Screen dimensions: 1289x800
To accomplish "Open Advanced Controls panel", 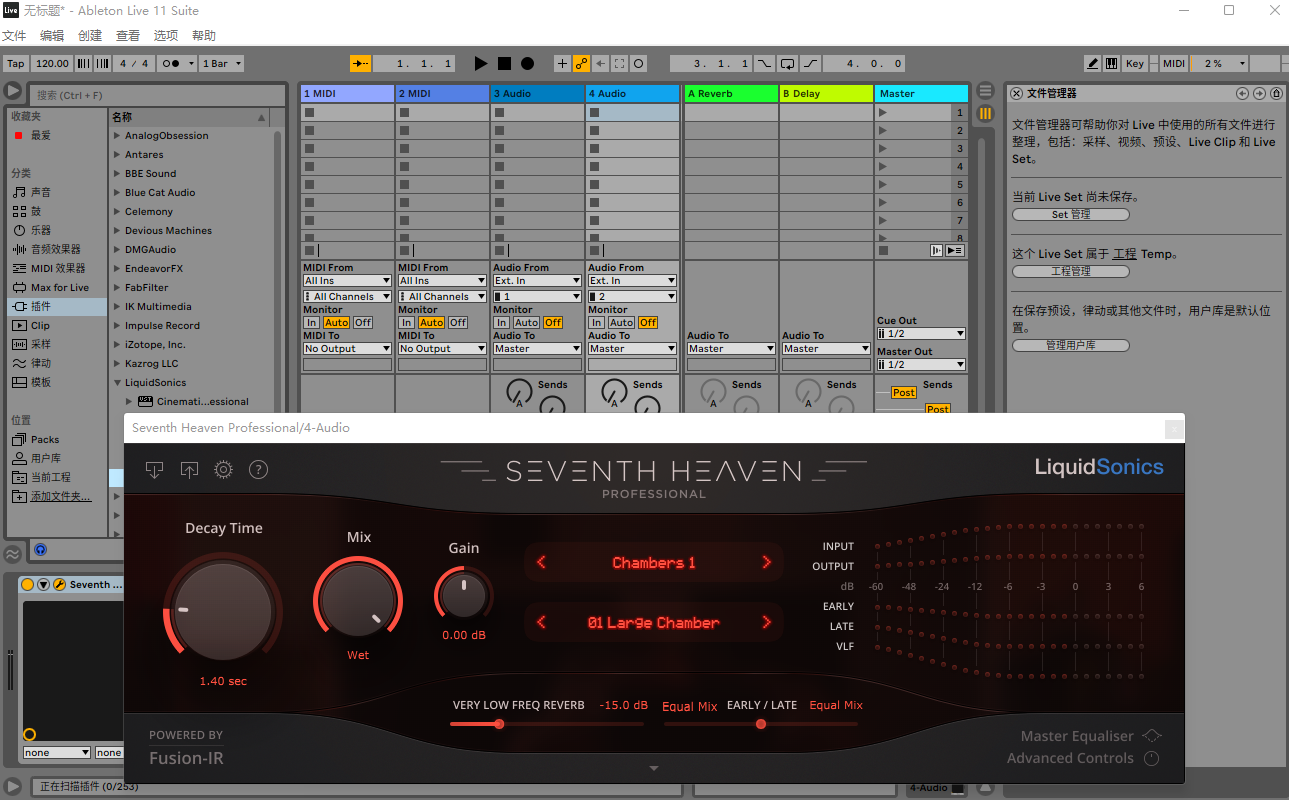I will pos(1083,758).
